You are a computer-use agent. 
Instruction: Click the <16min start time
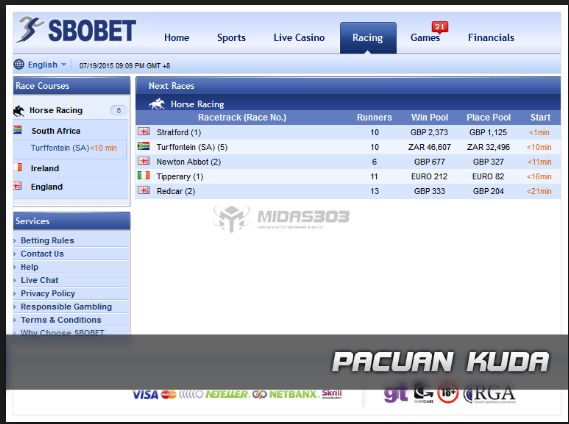[539, 177]
